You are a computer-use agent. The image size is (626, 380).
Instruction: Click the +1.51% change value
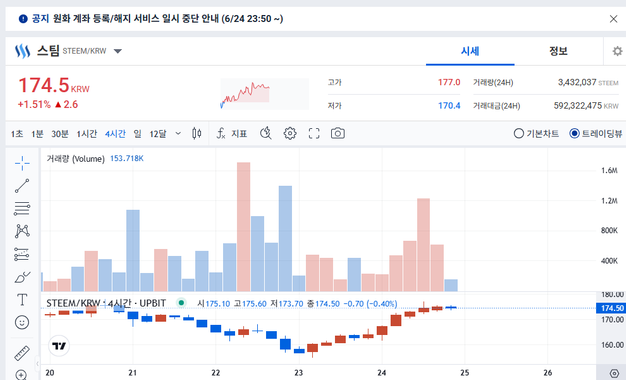(34, 105)
